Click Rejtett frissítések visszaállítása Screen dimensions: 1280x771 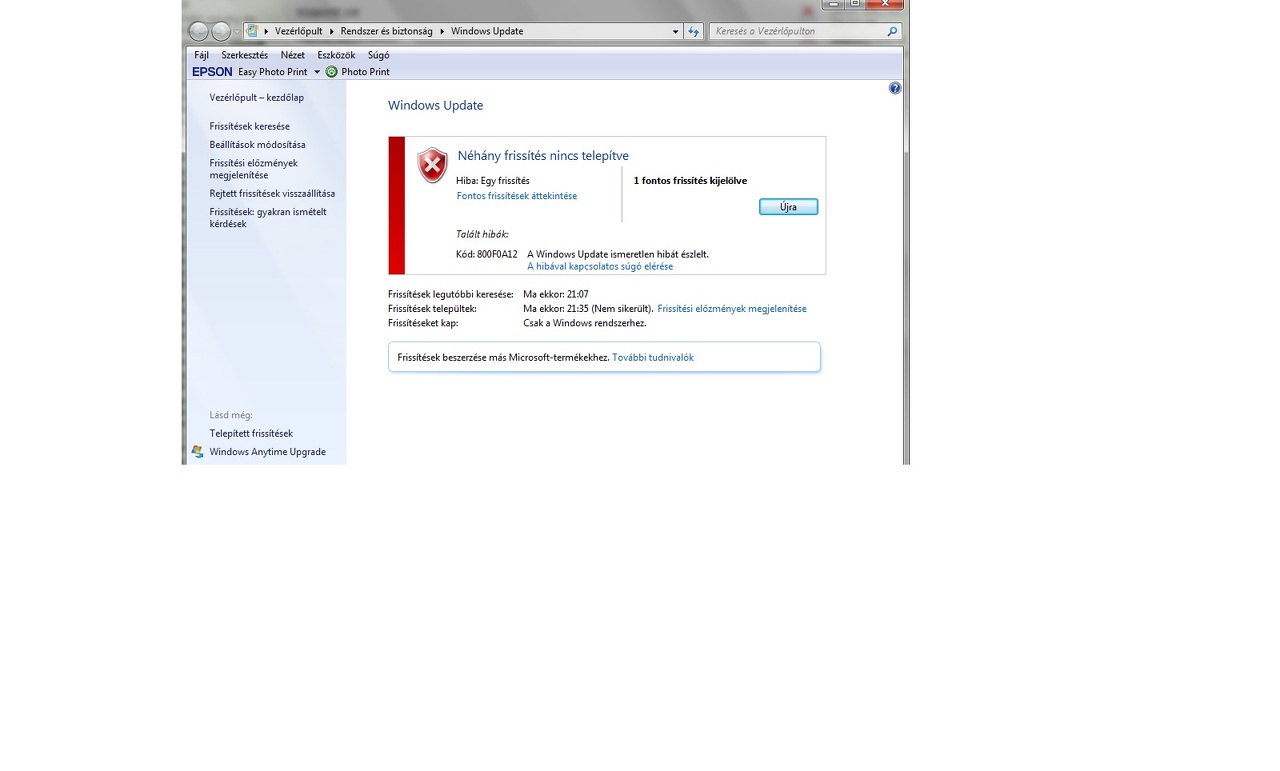click(x=272, y=194)
